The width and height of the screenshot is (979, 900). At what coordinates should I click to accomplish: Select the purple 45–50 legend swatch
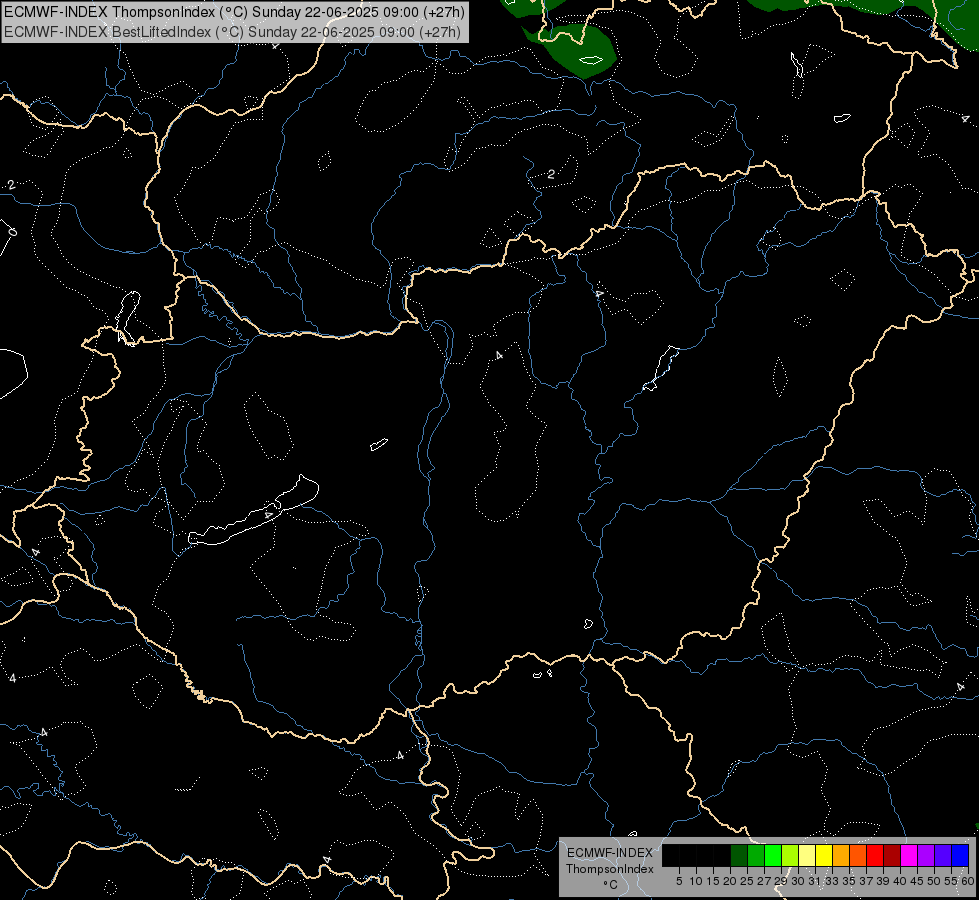pyautogui.click(x=925, y=855)
